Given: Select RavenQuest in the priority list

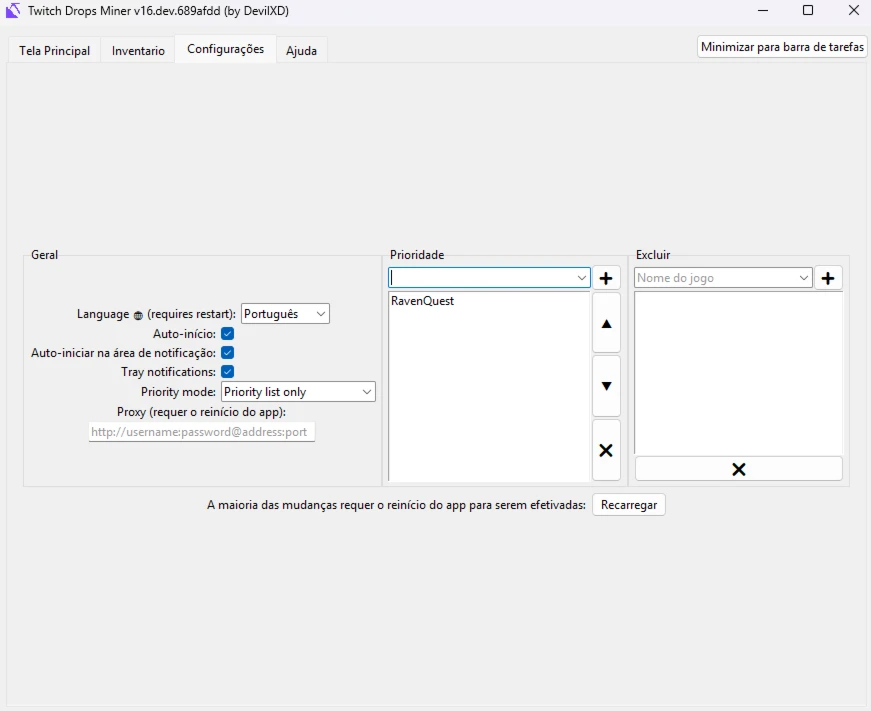Looking at the screenshot, I should point(422,301).
